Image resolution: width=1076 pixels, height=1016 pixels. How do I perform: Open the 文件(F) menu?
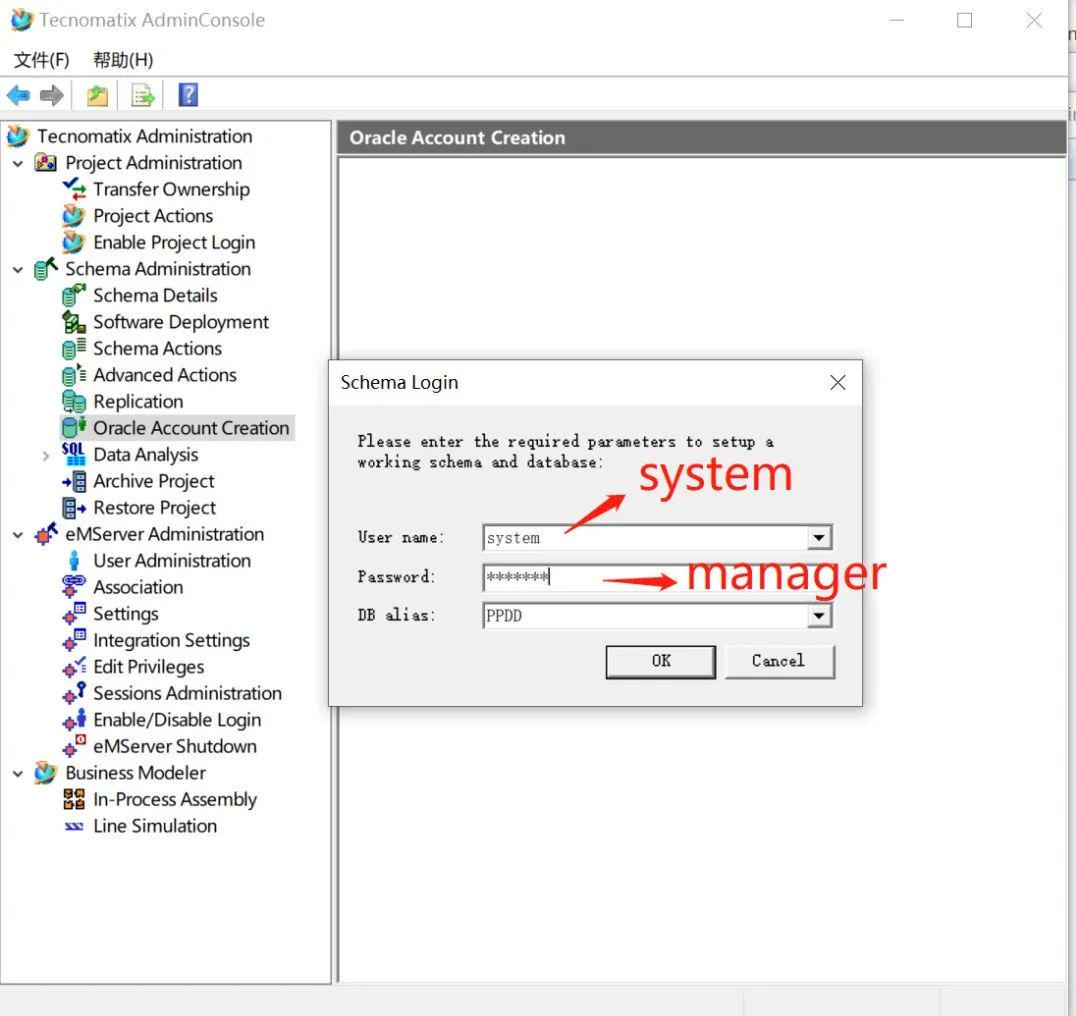coord(41,60)
